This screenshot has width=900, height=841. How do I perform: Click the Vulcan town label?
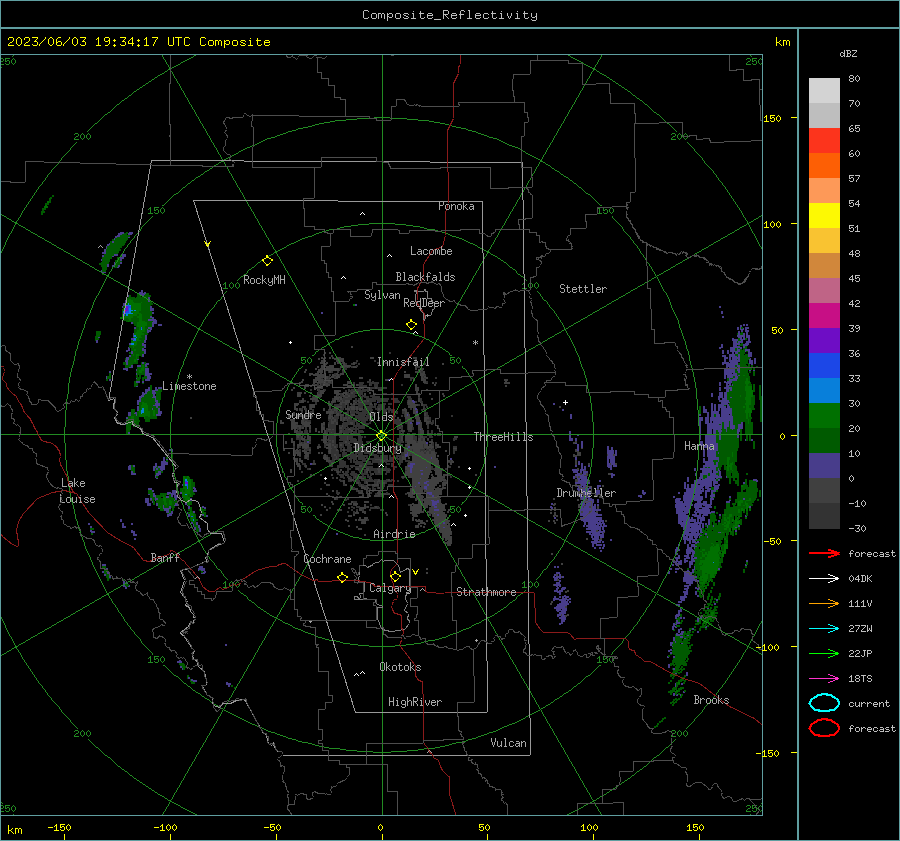(509, 743)
